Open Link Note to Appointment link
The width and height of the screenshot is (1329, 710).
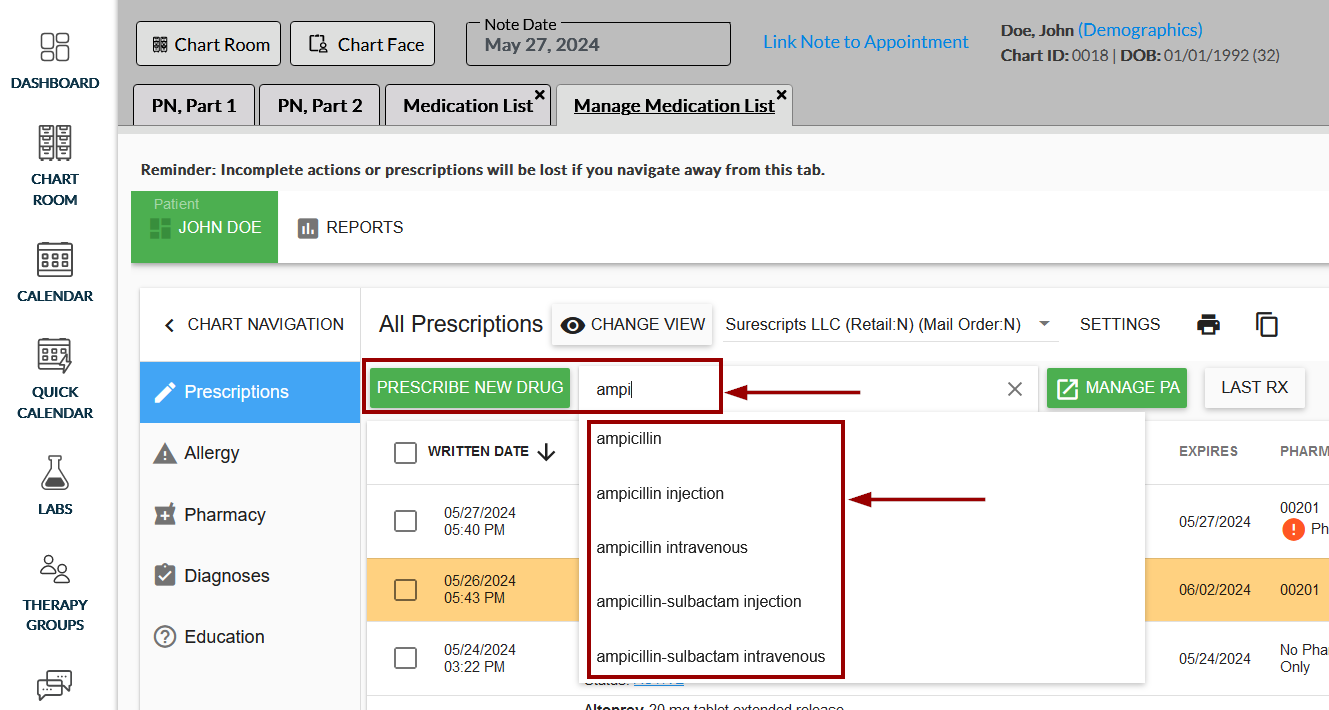865,42
